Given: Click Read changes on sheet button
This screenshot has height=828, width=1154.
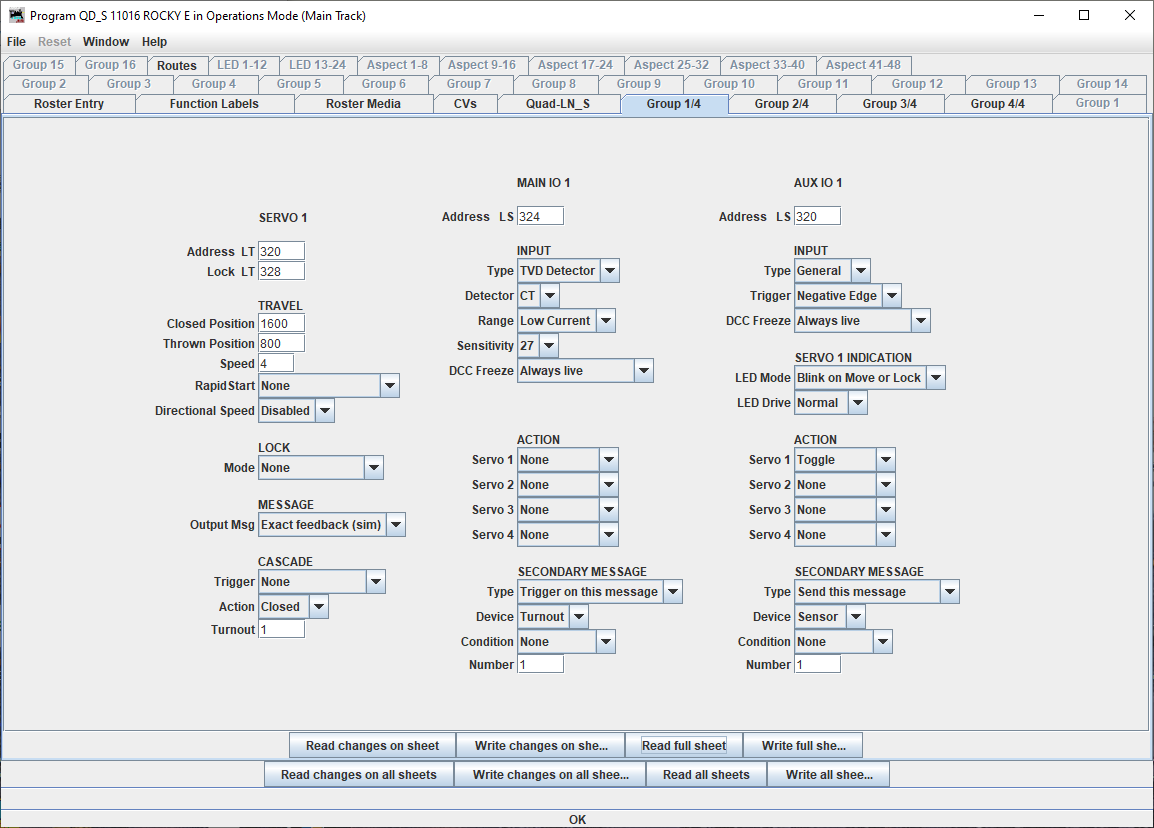Looking at the screenshot, I should click(x=372, y=746).
